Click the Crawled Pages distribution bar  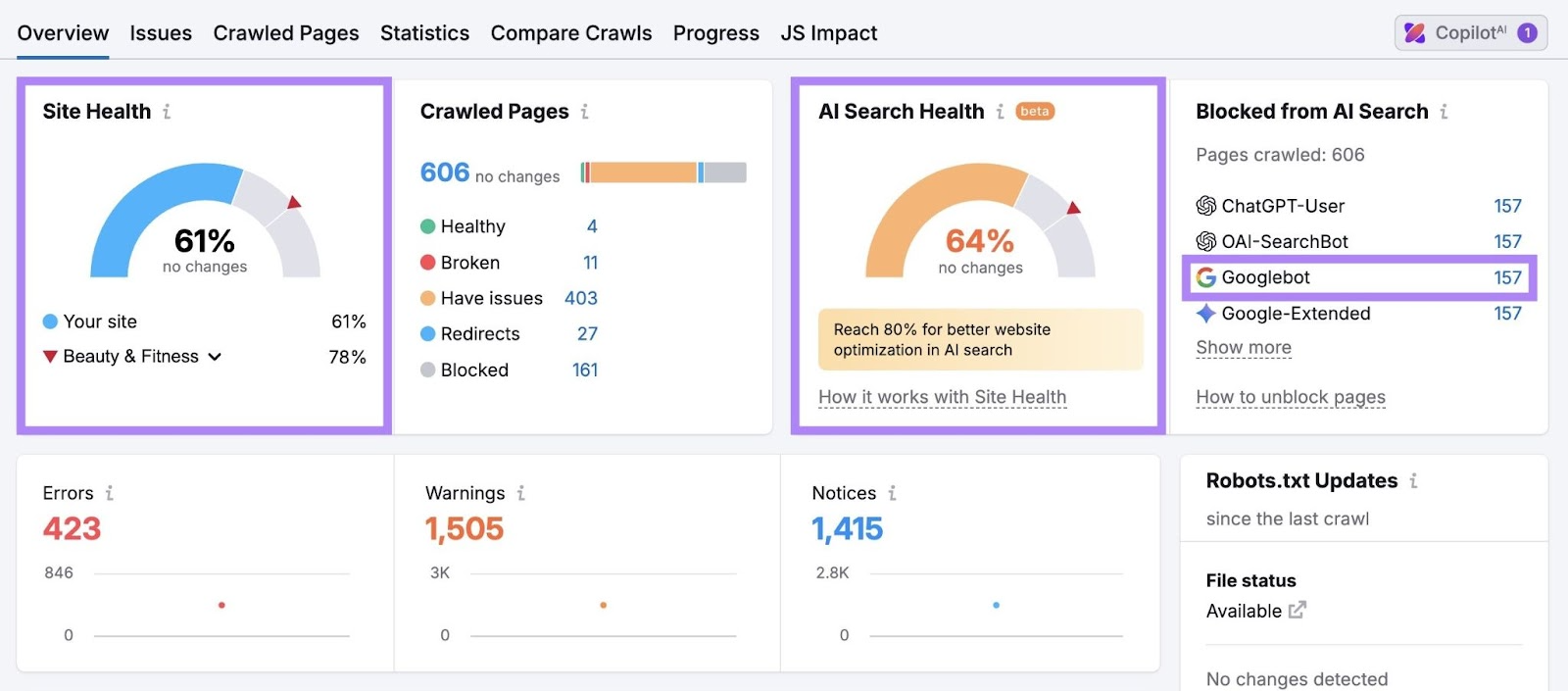click(662, 173)
